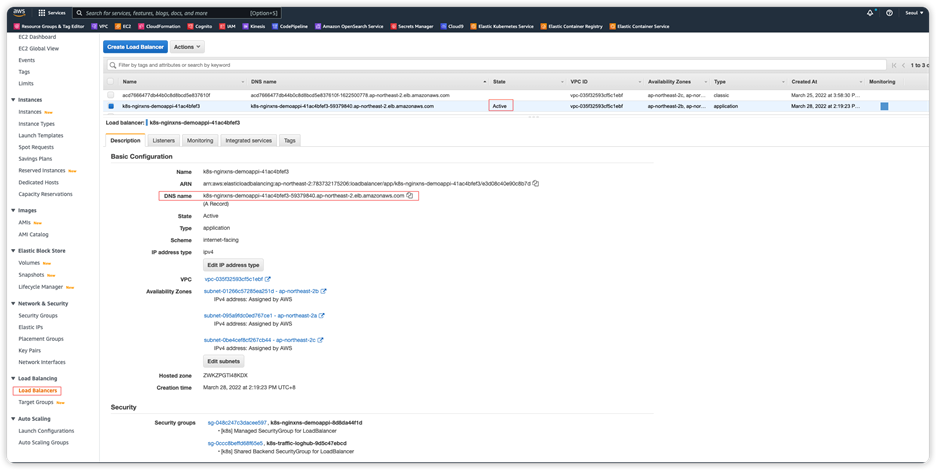The height and width of the screenshot is (470, 936).
Task: Click the AWS logo home icon
Action: click(19, 13)
